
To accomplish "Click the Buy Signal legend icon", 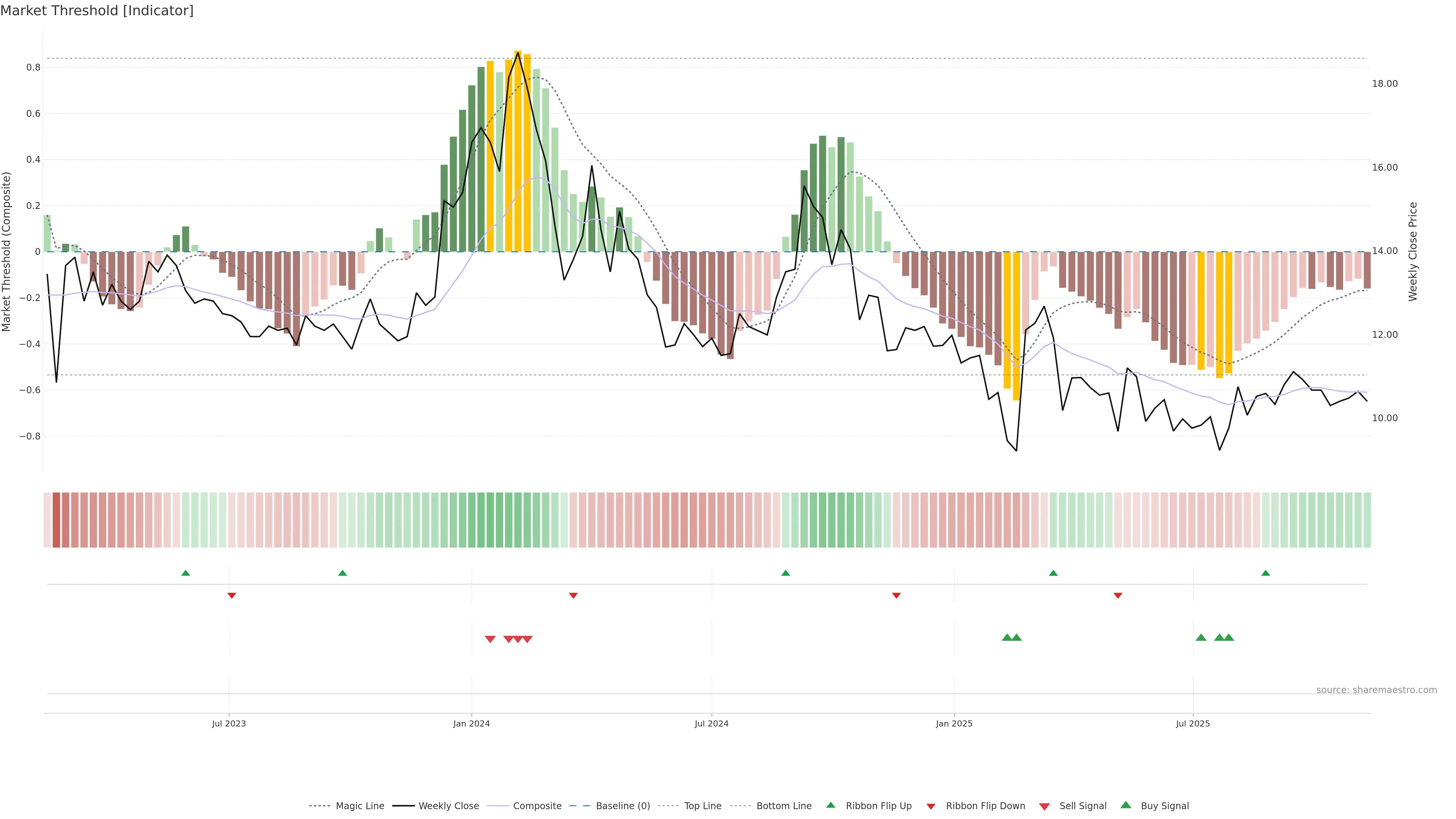I will pos(1126,805).
